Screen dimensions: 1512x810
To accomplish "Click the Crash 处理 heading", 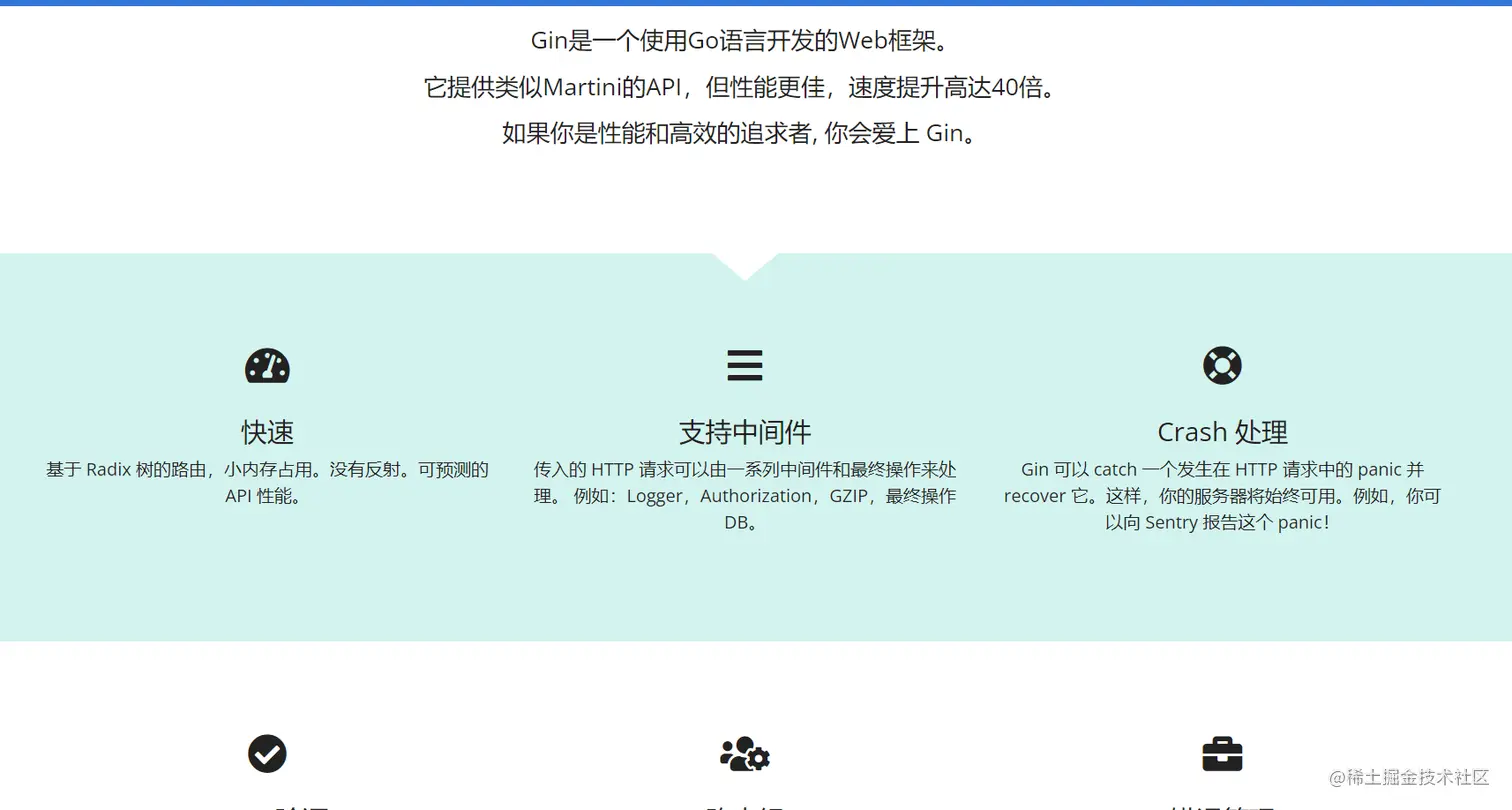I will coord(1222,432).
